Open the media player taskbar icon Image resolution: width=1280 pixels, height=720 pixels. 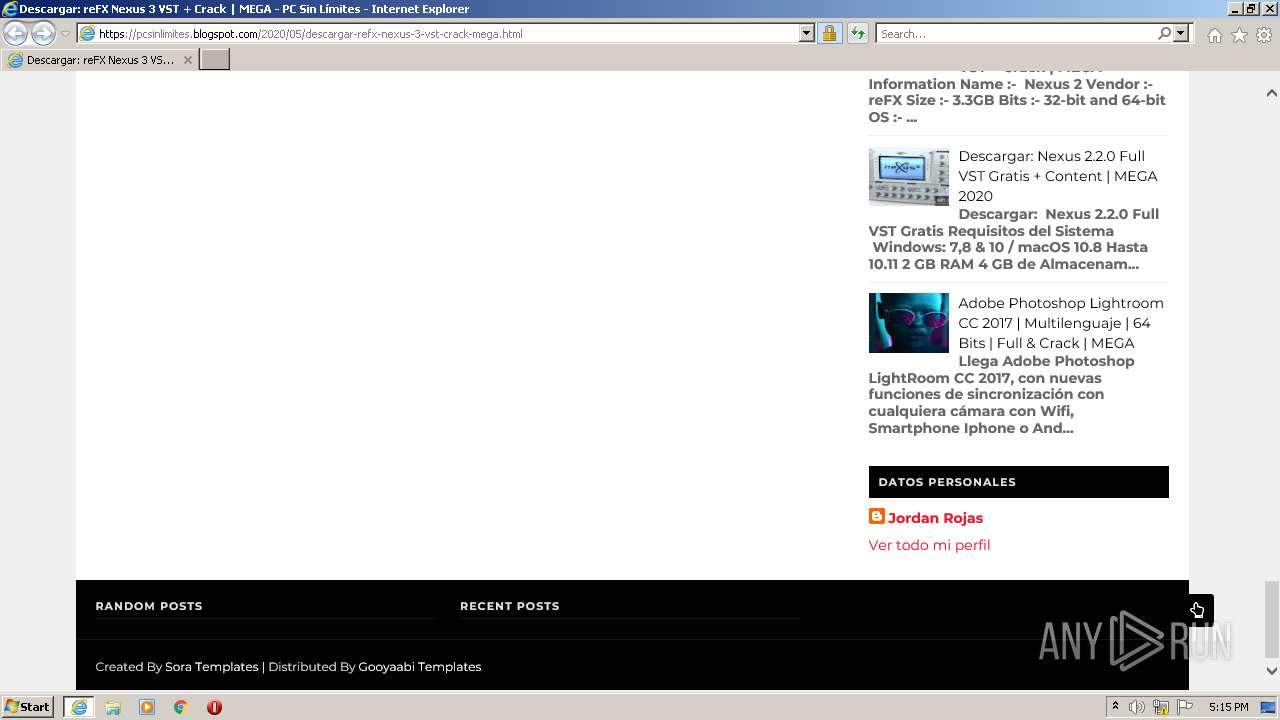(x=147, y=707)
